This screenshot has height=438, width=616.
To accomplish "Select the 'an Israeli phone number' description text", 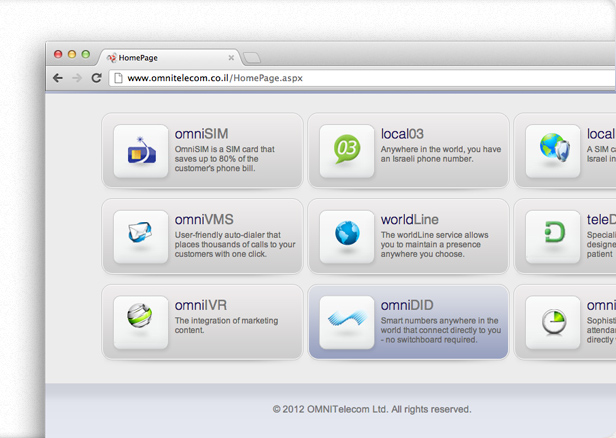I will tap(441, 154).
